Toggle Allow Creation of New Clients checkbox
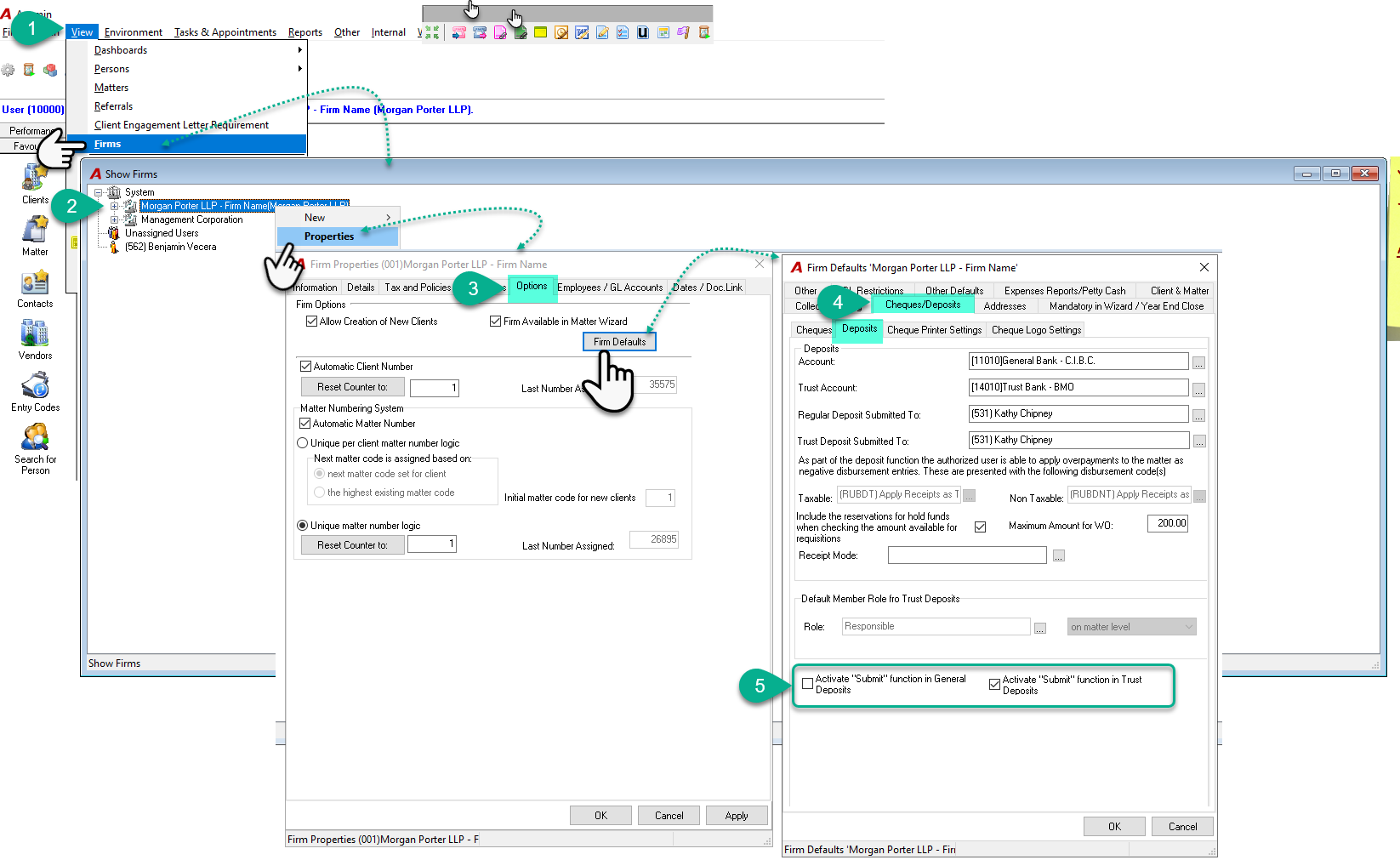1400x860 pixels. point(311,322)
